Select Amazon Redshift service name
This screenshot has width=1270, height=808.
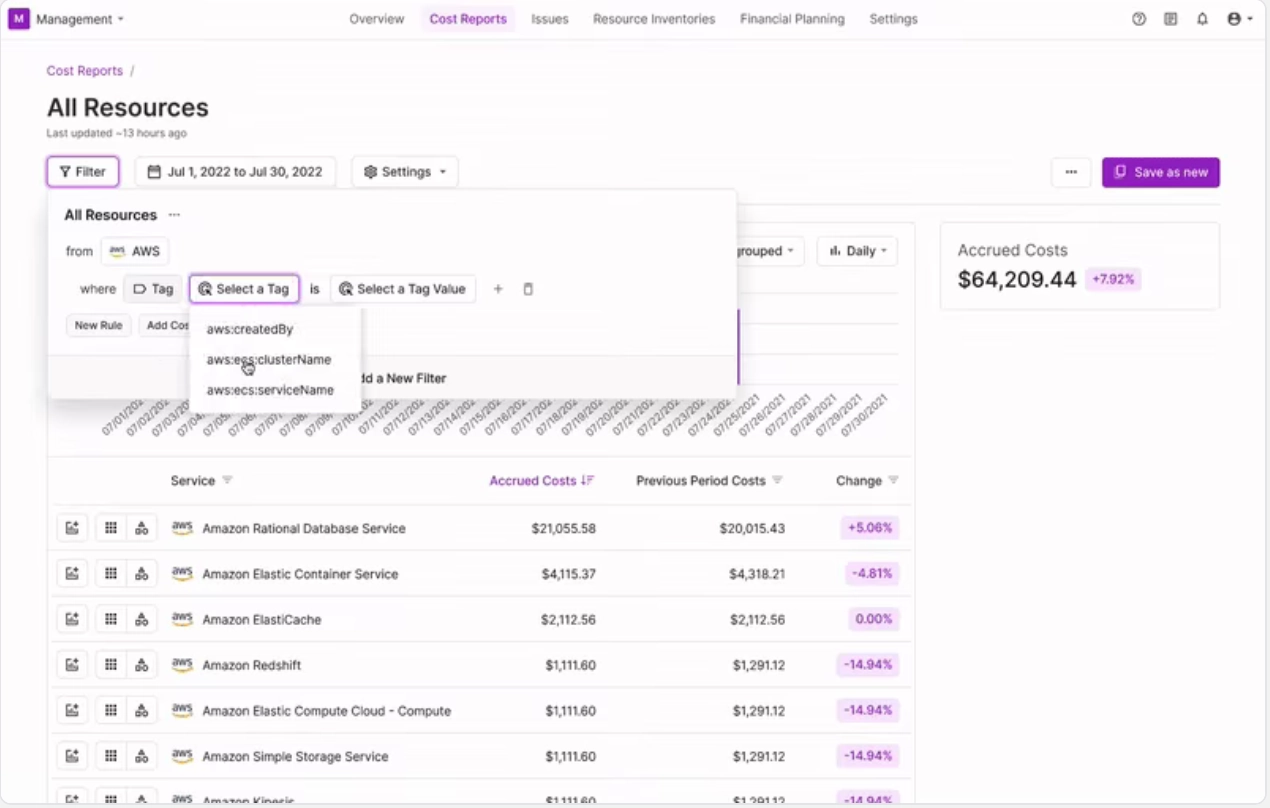(251, 665)
